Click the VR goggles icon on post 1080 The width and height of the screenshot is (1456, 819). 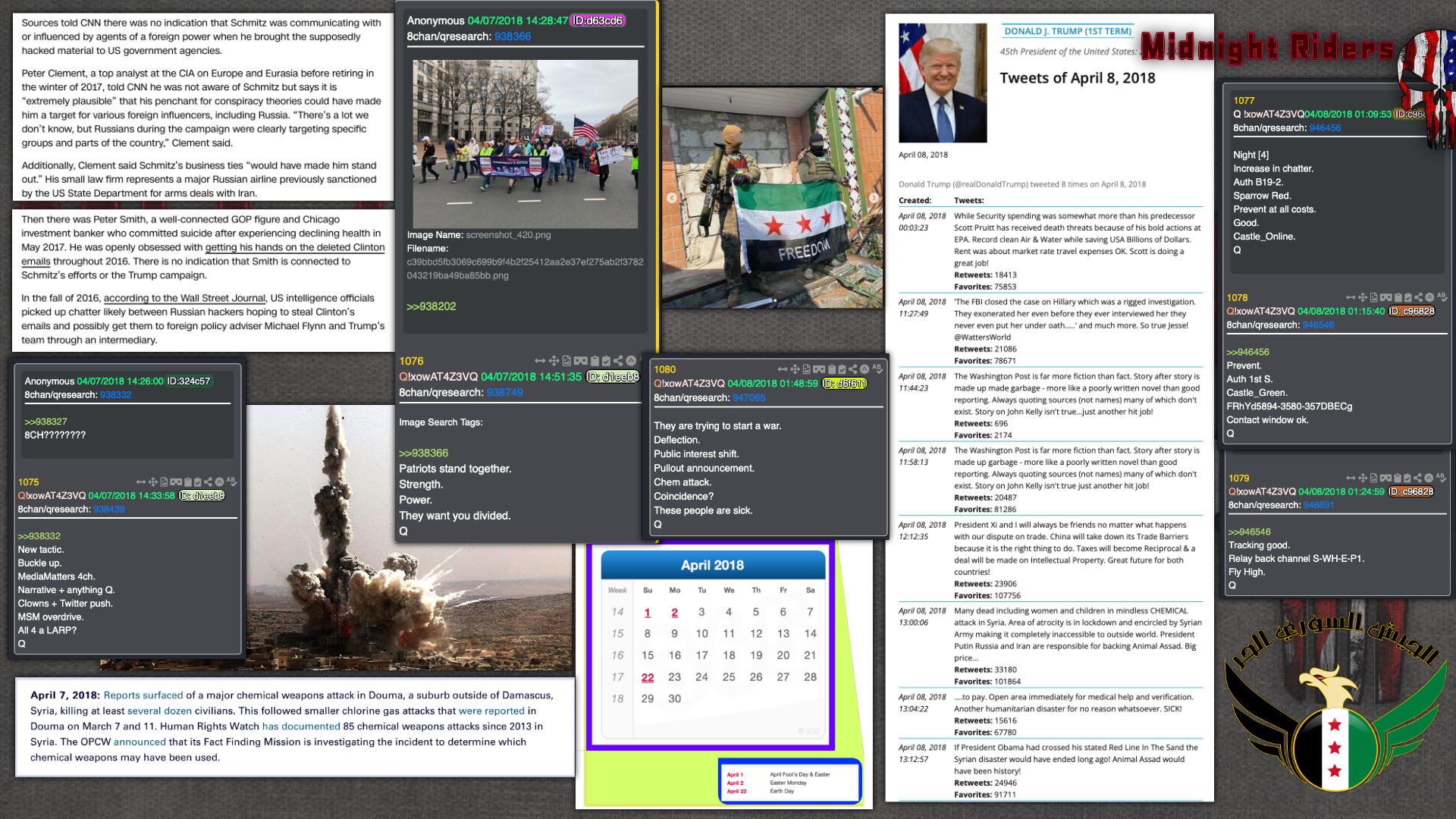click(x=819, y=369)
